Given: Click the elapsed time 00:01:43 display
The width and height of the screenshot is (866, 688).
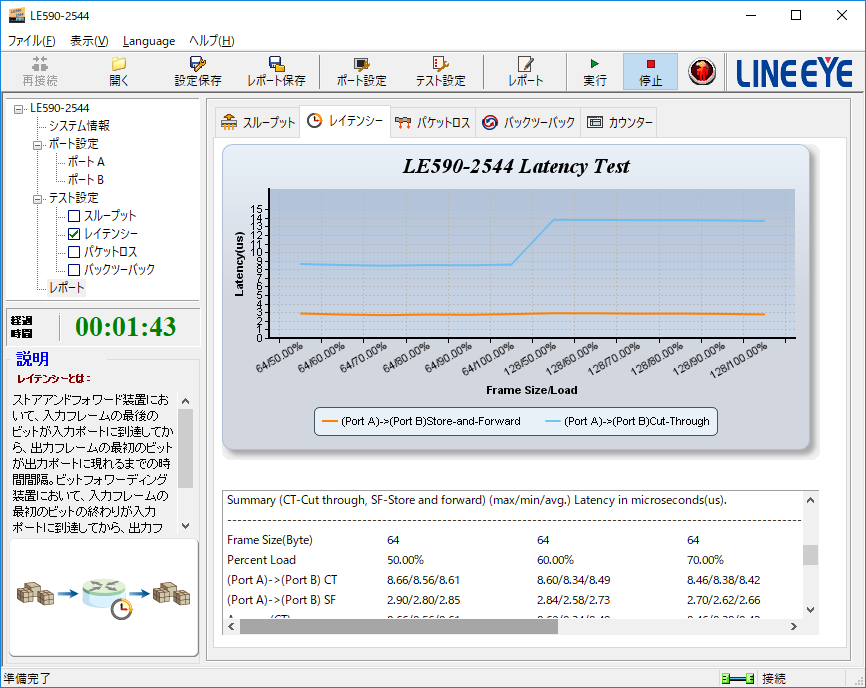Looking at the screenshot, I should click(126, 327).
